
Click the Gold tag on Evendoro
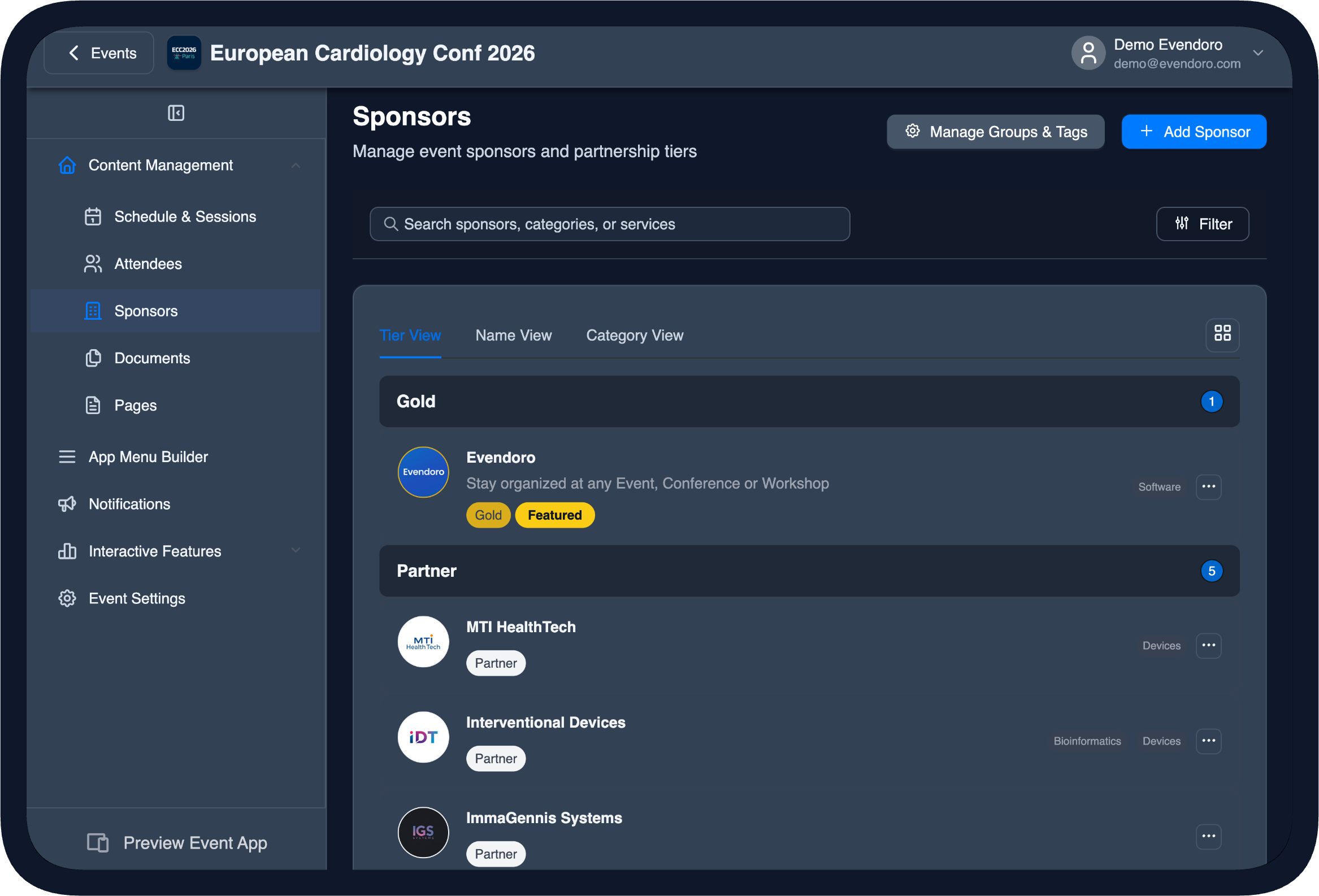click(488, 515)
